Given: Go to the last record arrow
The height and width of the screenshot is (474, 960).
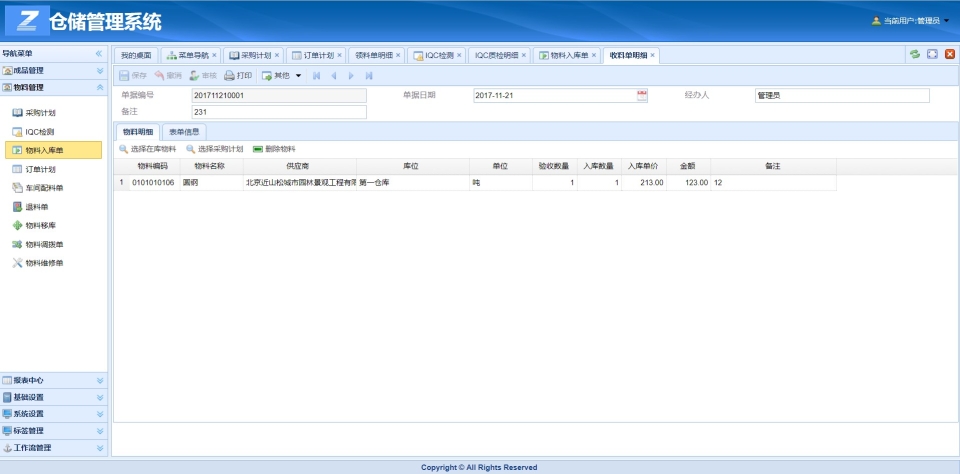Looking at the screenshot, I should 369,75.
